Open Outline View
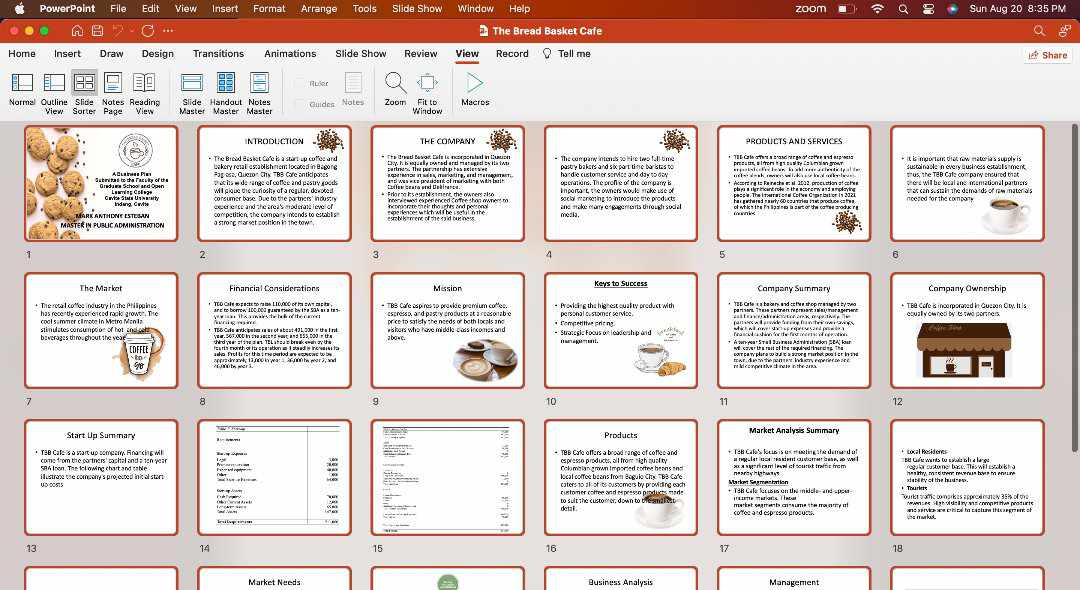This screenshot has height=590, width=1080. pos(54,93)
